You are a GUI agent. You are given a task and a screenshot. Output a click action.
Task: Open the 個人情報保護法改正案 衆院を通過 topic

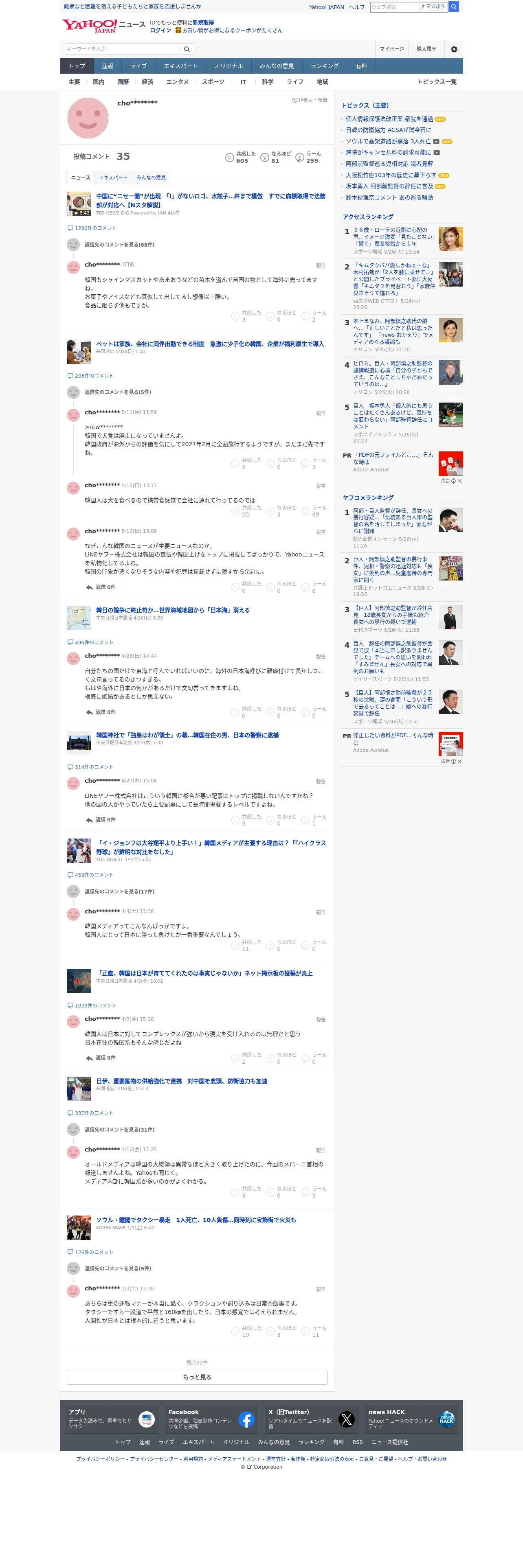pos(390,119)
